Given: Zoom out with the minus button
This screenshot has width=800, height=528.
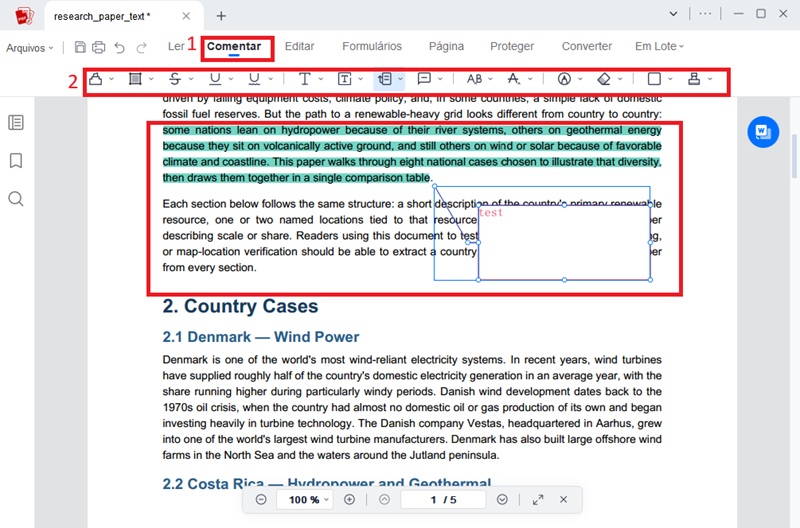Looking at the screenshot, I should click(261, 499).
